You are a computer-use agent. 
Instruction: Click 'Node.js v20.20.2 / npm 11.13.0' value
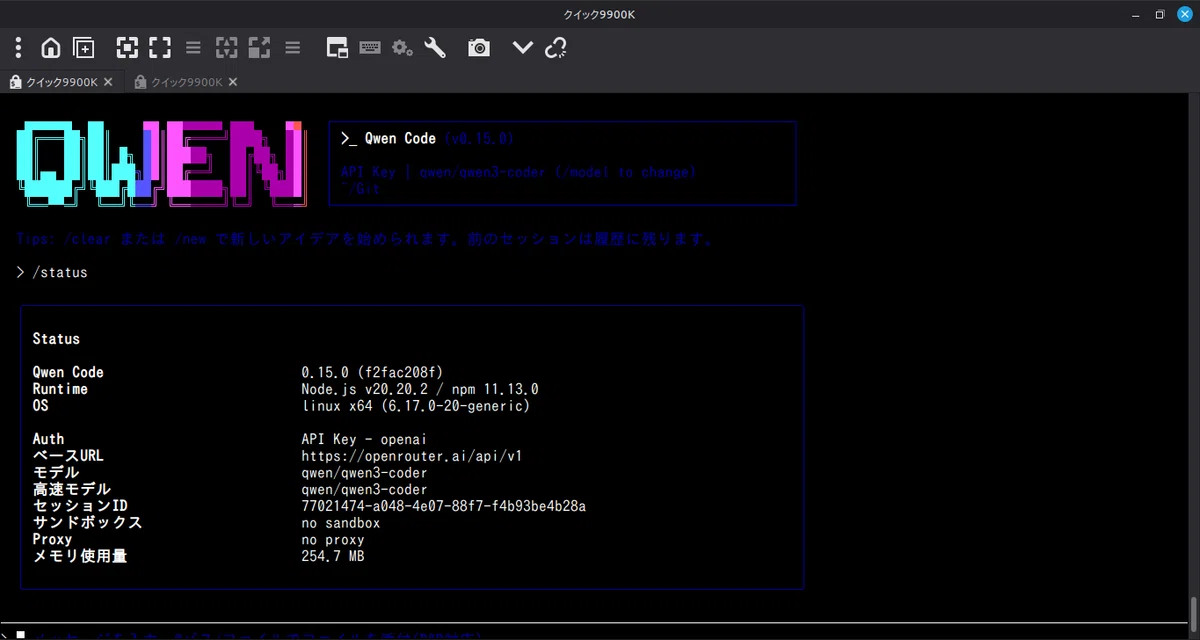pos(420,389)
